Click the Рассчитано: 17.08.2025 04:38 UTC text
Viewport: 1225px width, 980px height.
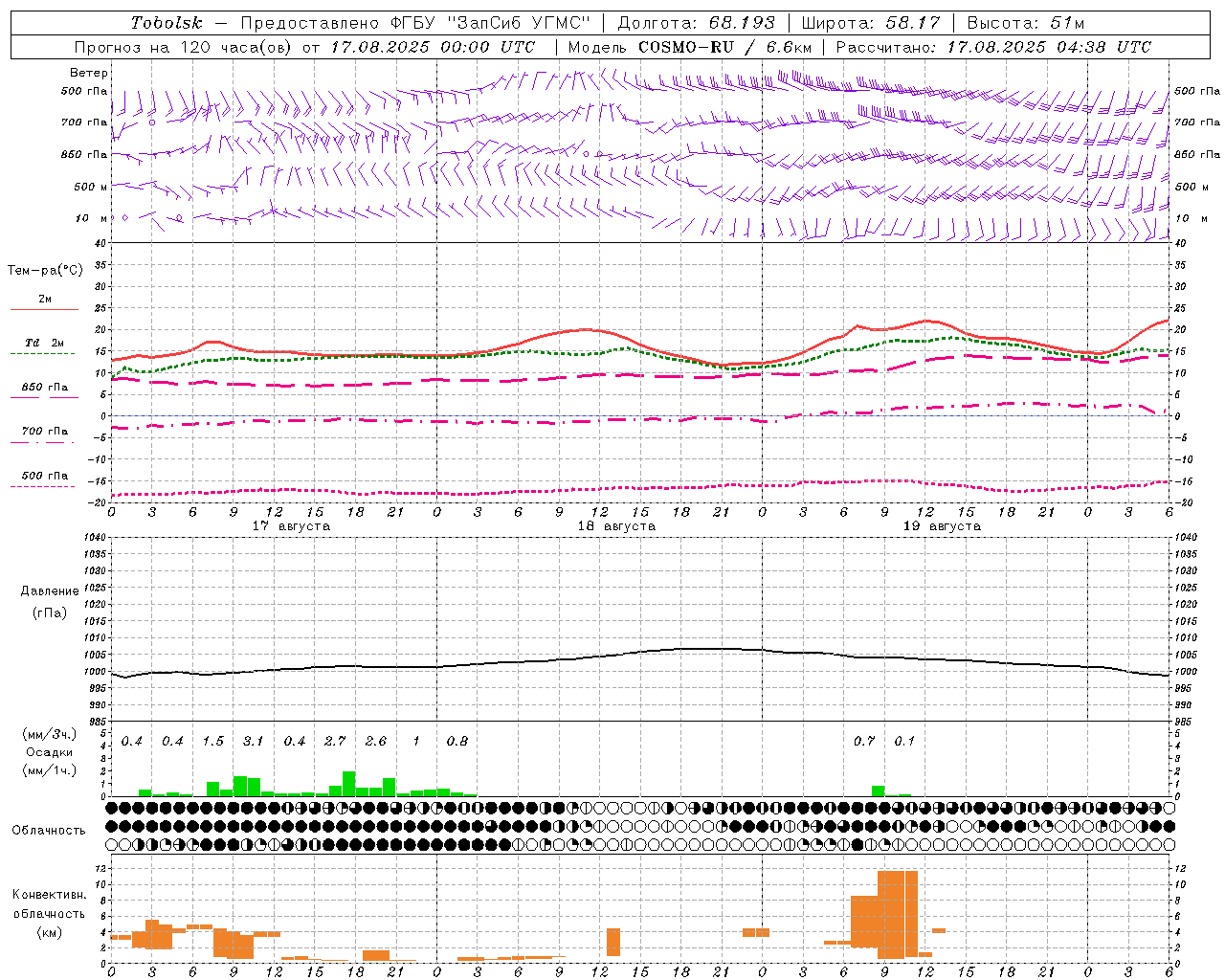[993, 47]
